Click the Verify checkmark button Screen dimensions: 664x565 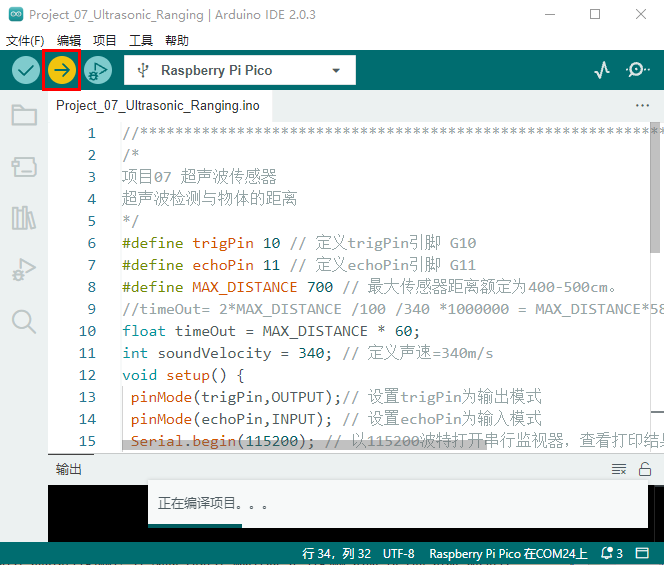(x=26, y=70)
